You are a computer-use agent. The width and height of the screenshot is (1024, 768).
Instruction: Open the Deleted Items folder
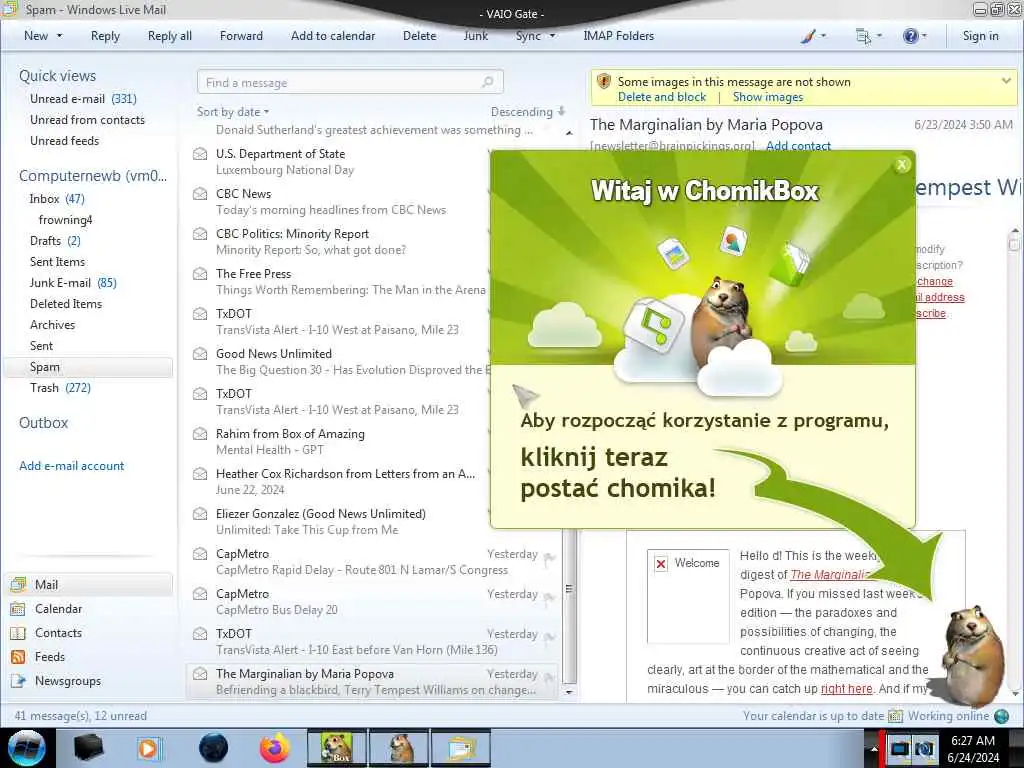click(66, 304)
